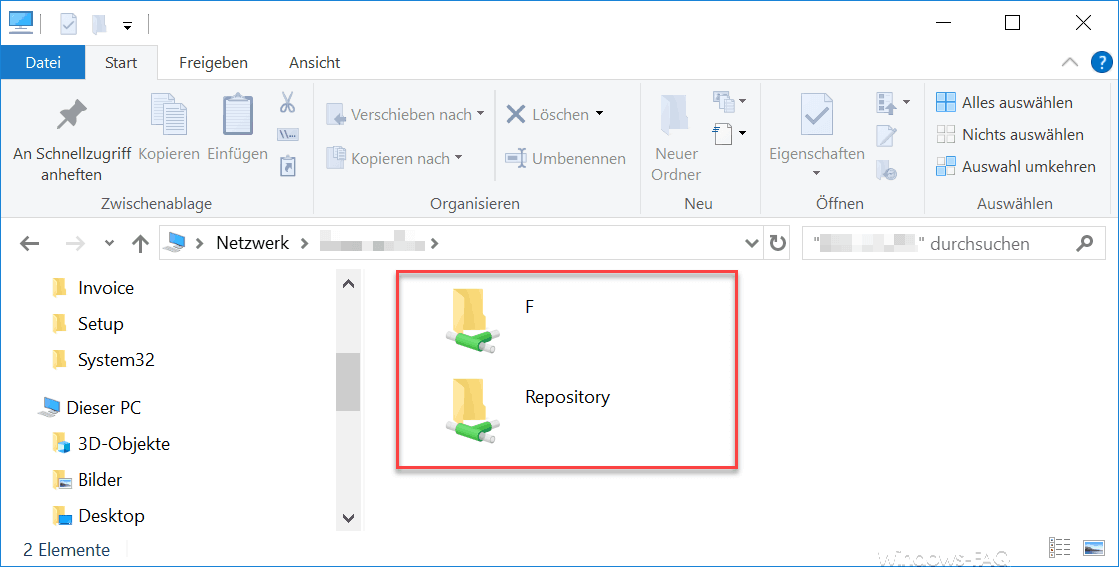
Task: Open the Ansicht ribbon tab
Action: [x=314, y=62]
